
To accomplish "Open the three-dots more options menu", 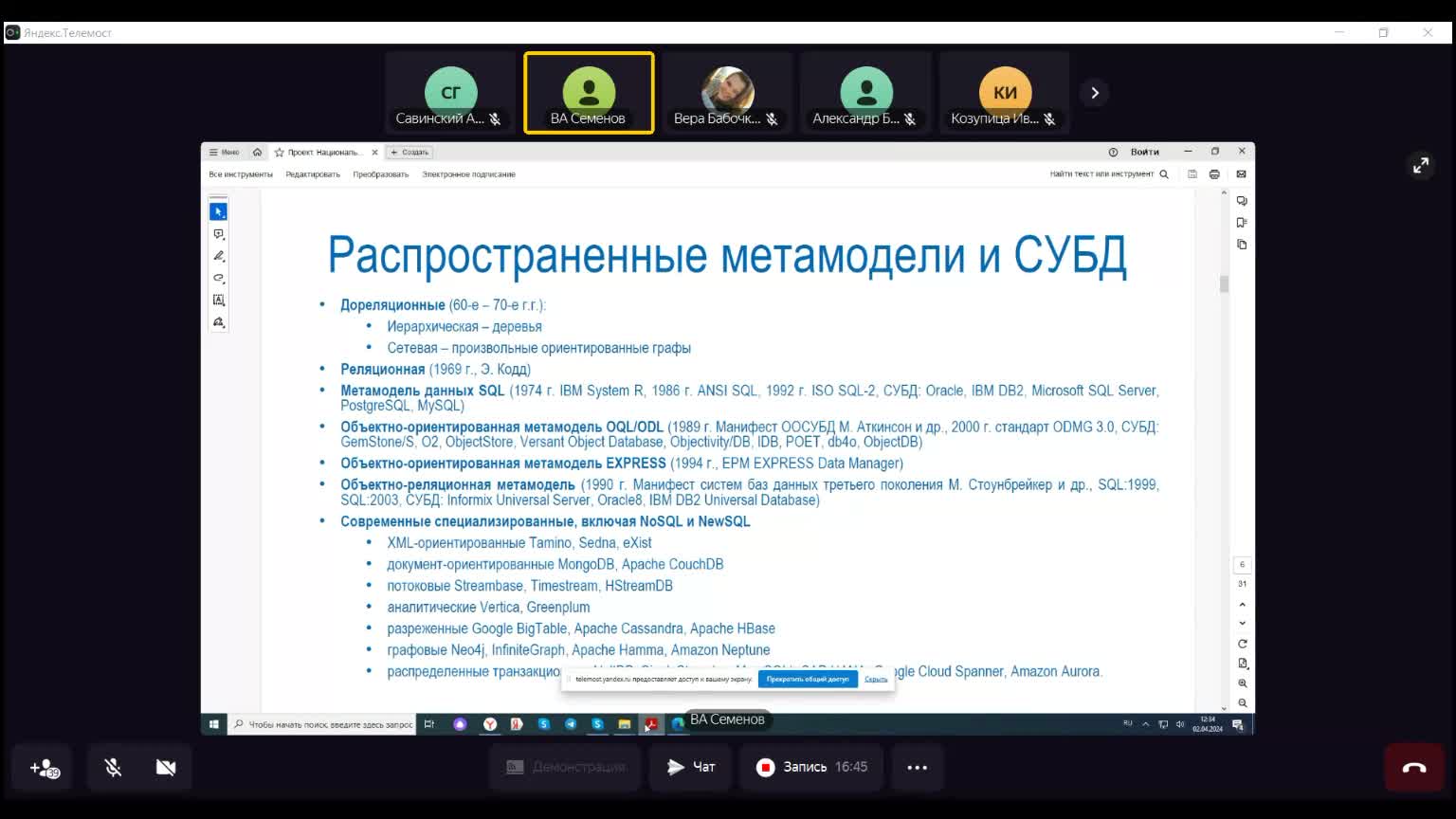I will pos(917,768).
